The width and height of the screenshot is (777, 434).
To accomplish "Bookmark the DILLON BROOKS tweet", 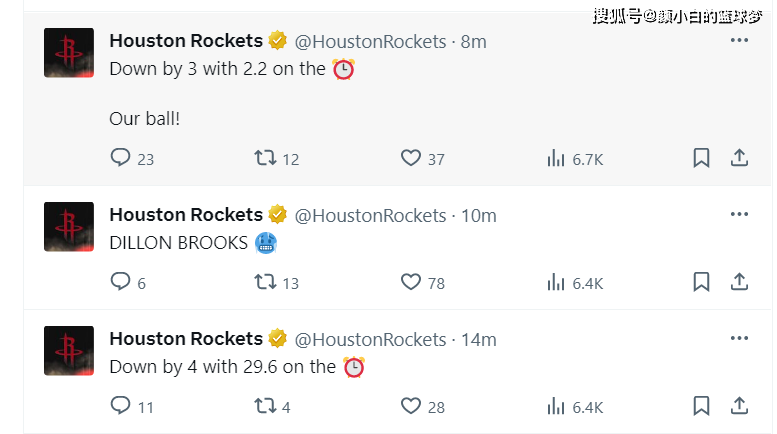I will pyautogui.click(x=701, y=282).
